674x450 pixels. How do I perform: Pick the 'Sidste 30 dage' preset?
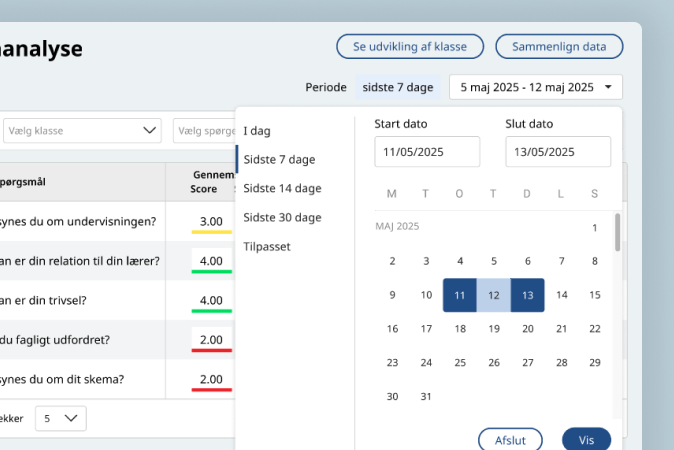[x=282, y=217]
